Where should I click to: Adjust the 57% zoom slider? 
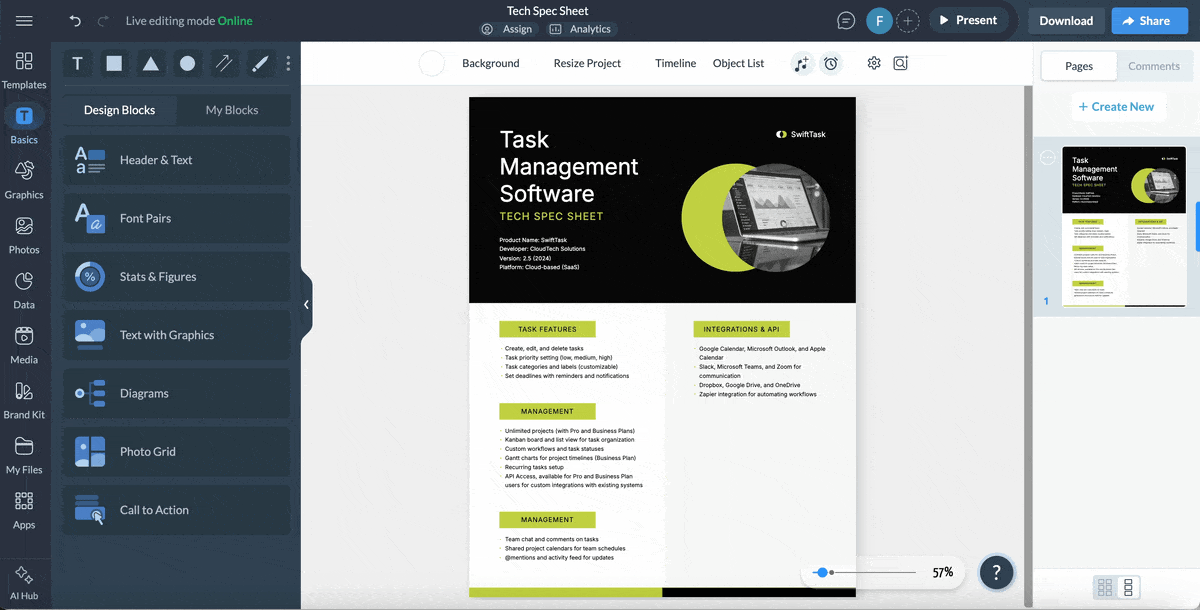coord(823,572)
